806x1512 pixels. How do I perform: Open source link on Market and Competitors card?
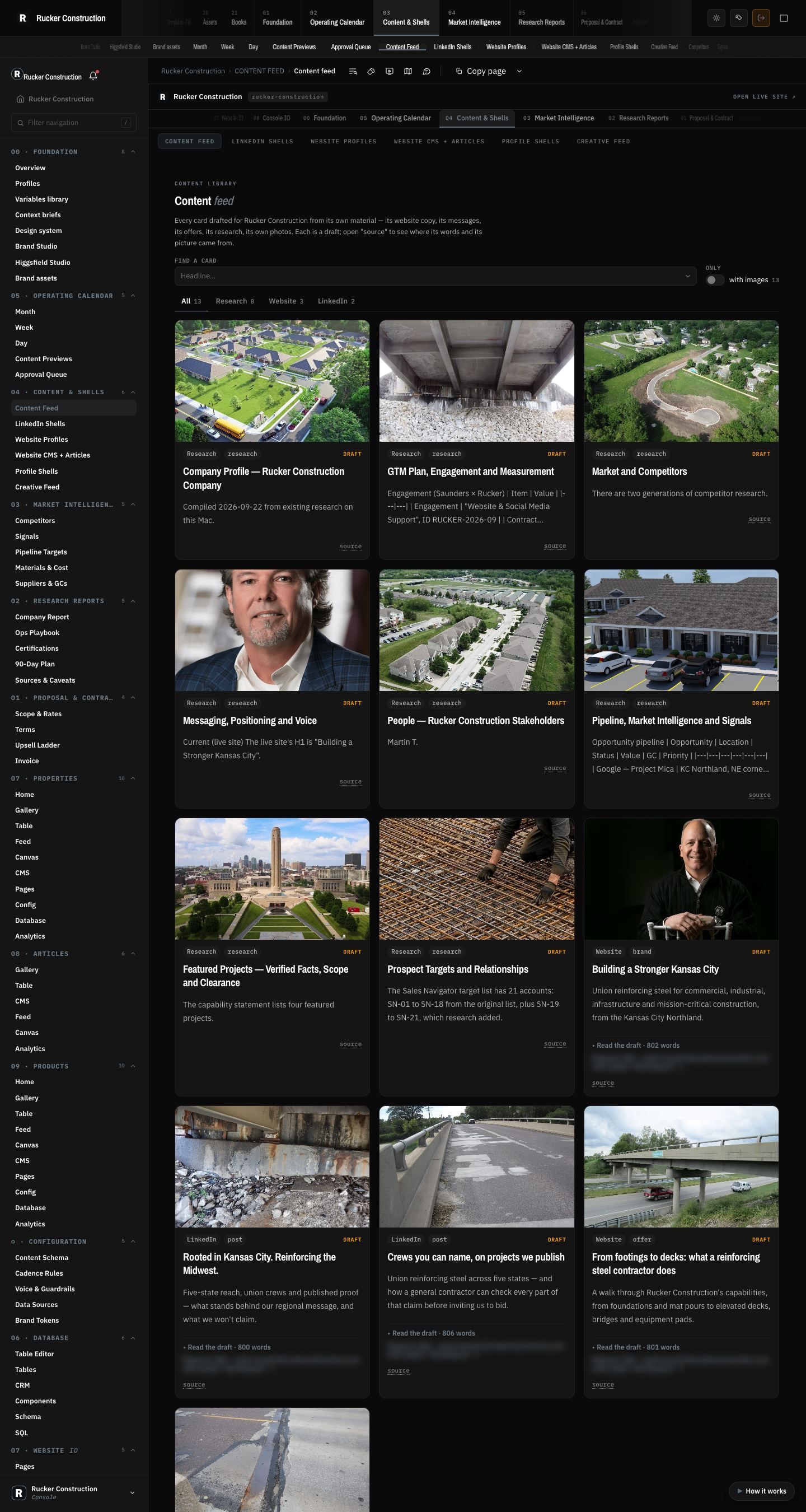[x=760, y=519]
